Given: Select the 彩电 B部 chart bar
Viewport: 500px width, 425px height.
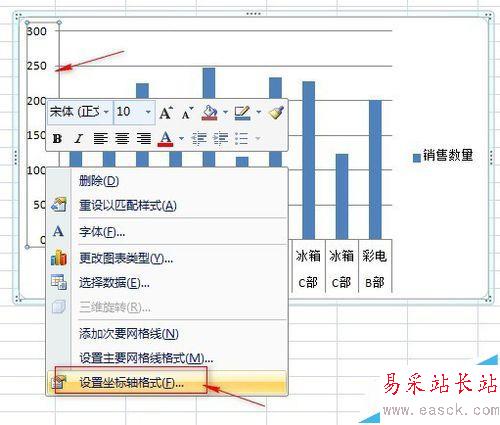Looking at the screenshot, I should click(375, 169).
